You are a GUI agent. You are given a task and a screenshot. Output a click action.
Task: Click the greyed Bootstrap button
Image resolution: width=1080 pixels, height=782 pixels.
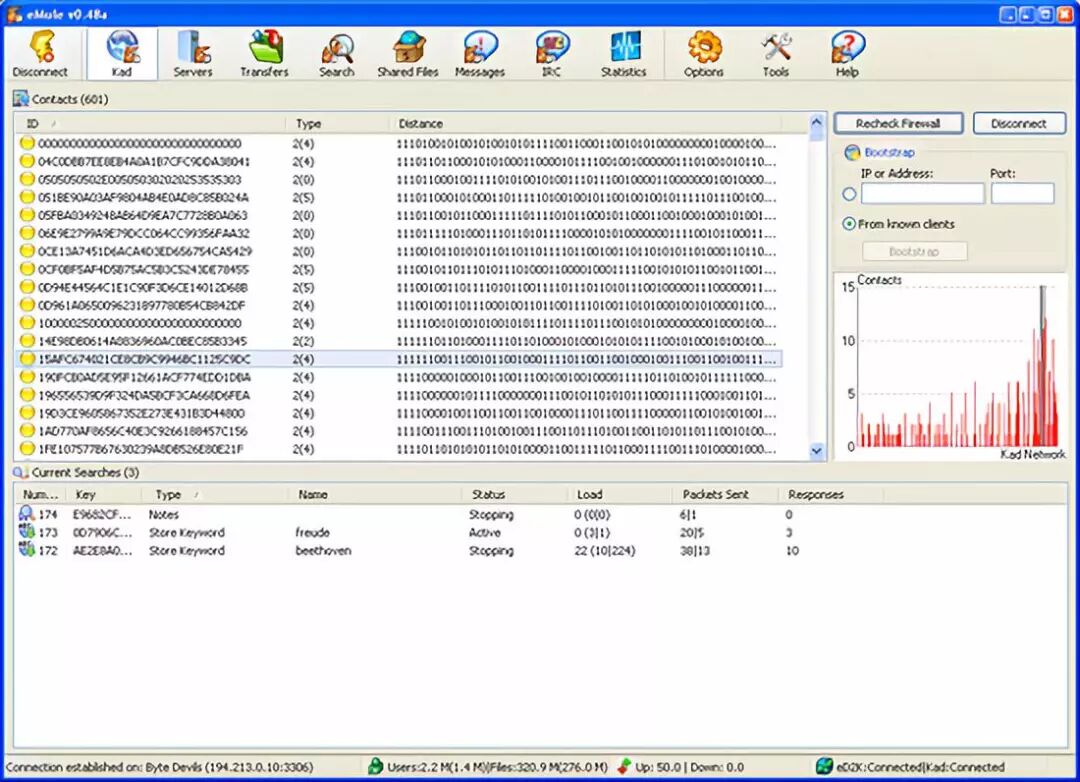pos(914,251)
